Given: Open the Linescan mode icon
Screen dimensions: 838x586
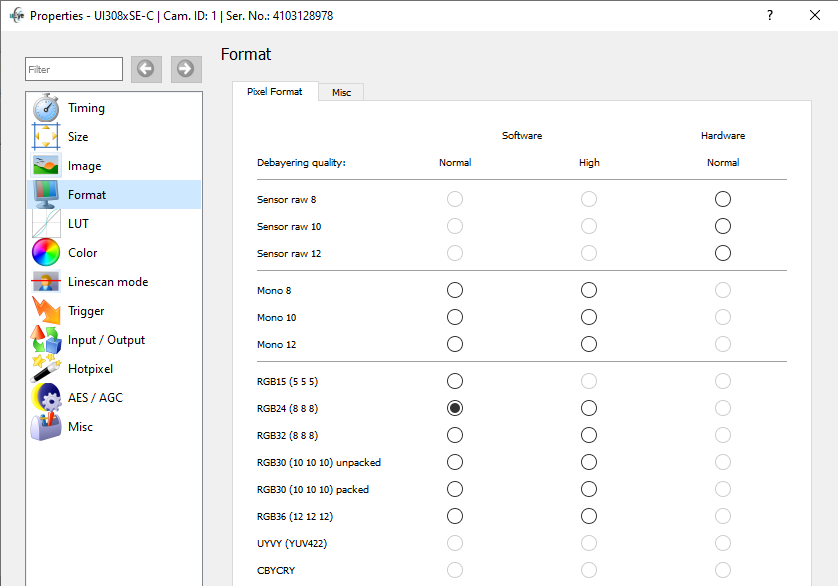Looking at the screenshot, I should pyautogui.click(x=46, y=282).
